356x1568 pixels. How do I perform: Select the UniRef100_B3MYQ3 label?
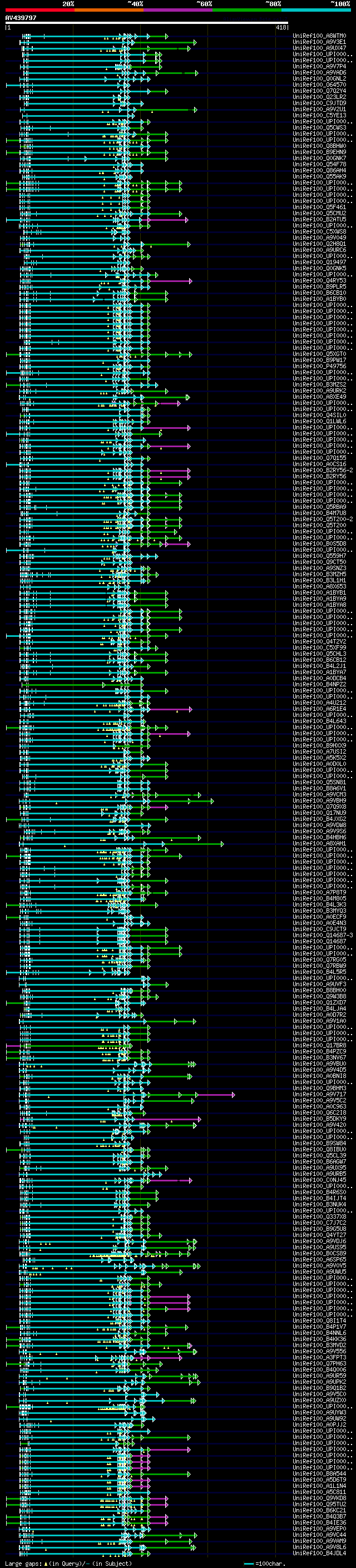(x=319, y=911)
